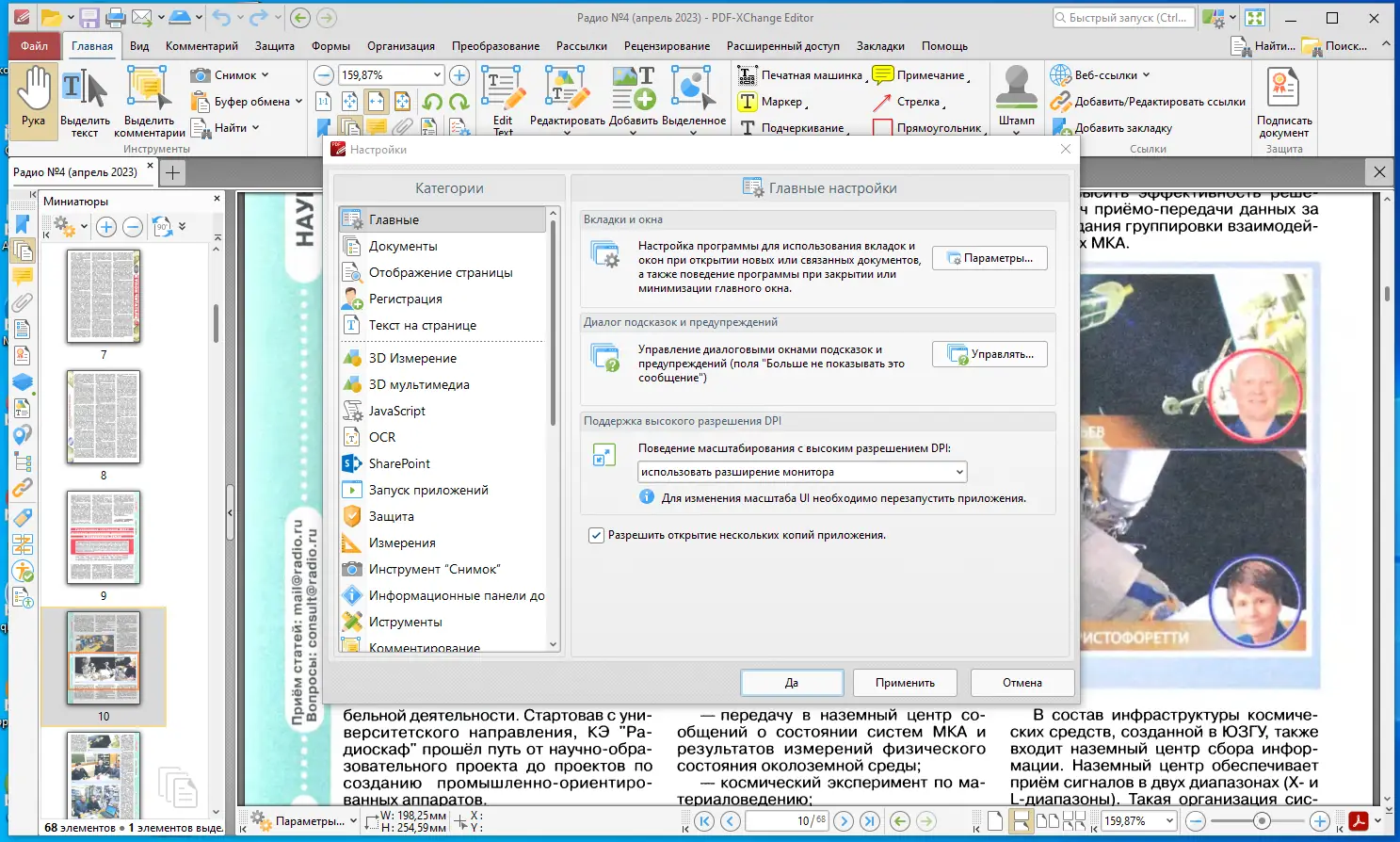Select Документы category in settings list
This screenshot has height=842, width=1400.
point(443,246)
